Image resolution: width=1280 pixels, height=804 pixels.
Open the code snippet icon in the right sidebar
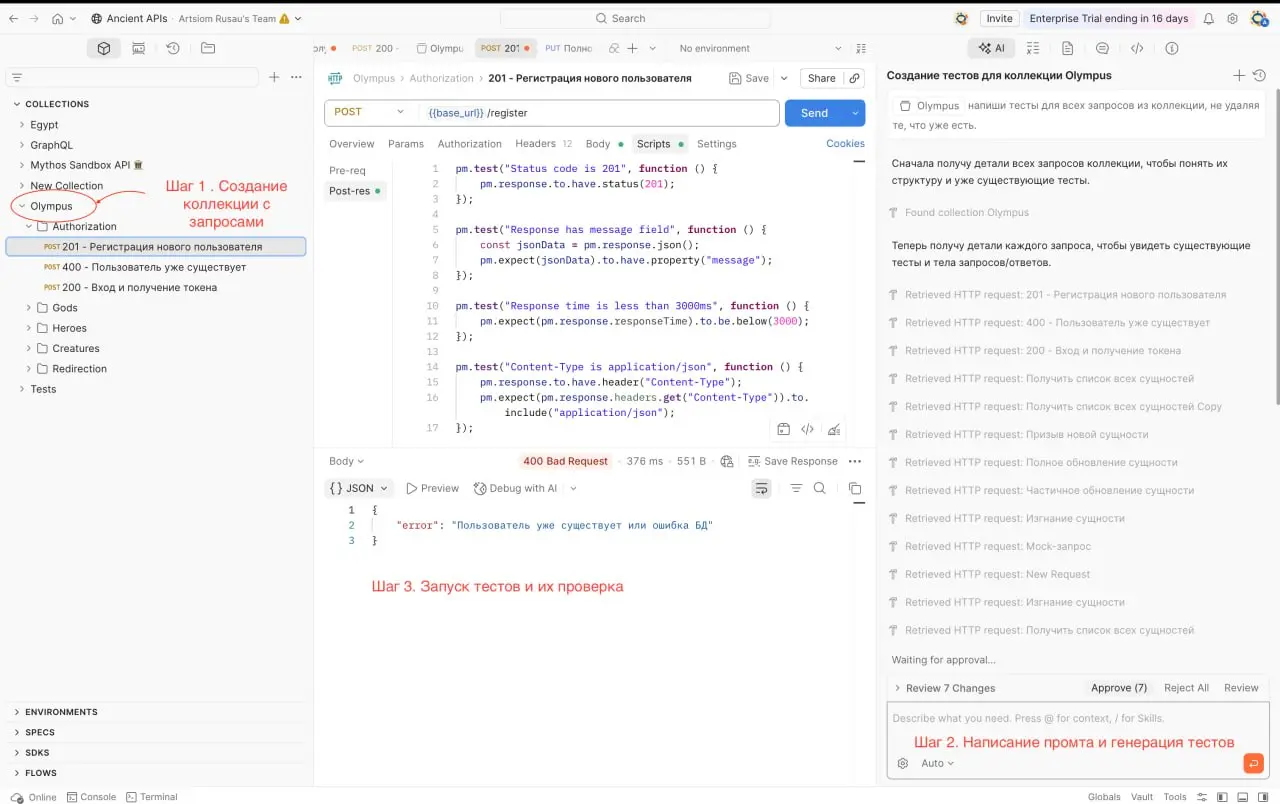click(1137, 48)
